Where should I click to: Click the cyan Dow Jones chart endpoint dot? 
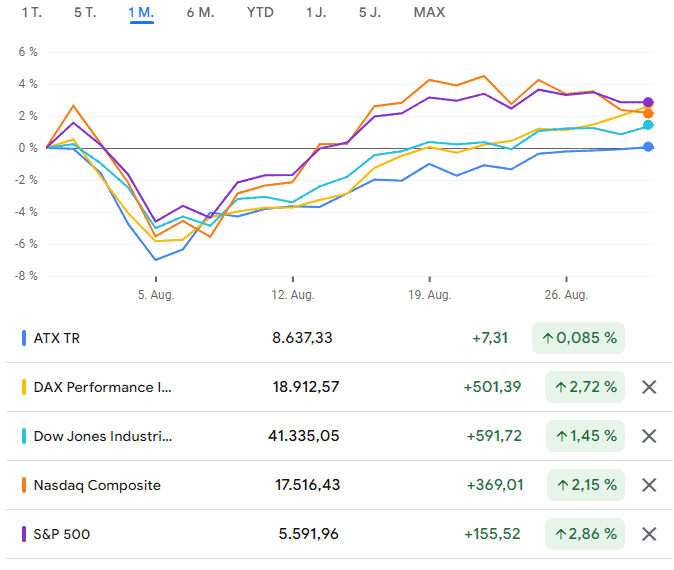[x=648, y=125]
